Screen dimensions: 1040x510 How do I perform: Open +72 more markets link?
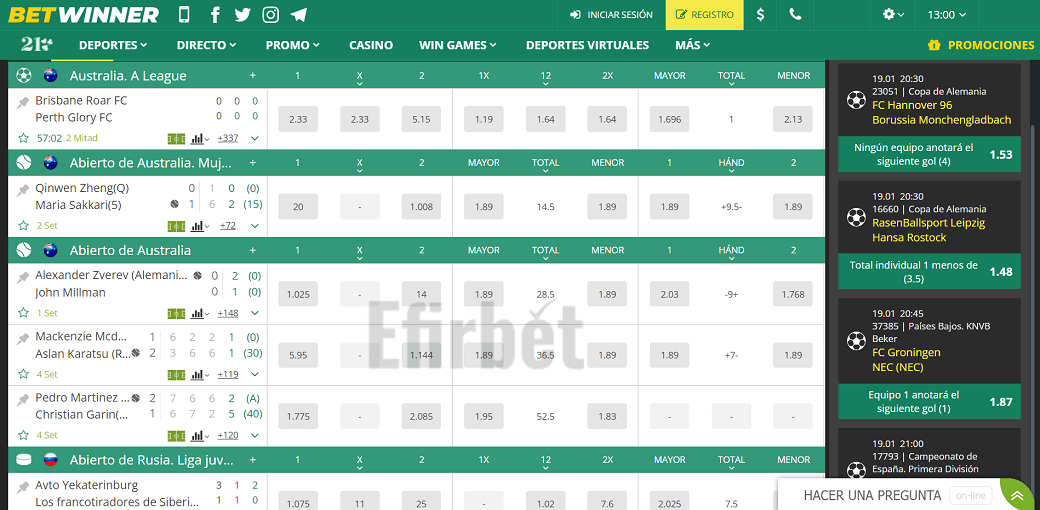click(x=228, y=225)
